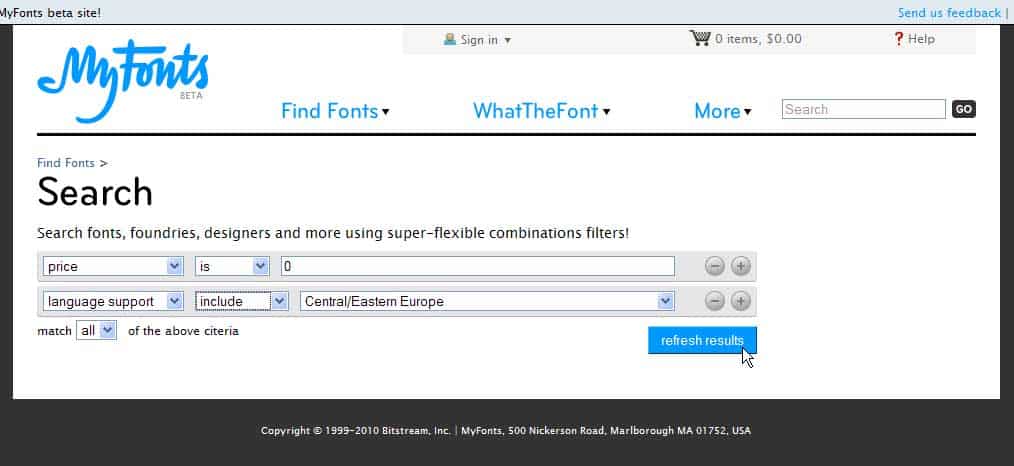Add a filter after price row with plus
The height and width of the screenshot is (466, 1014).
[740, 266]
